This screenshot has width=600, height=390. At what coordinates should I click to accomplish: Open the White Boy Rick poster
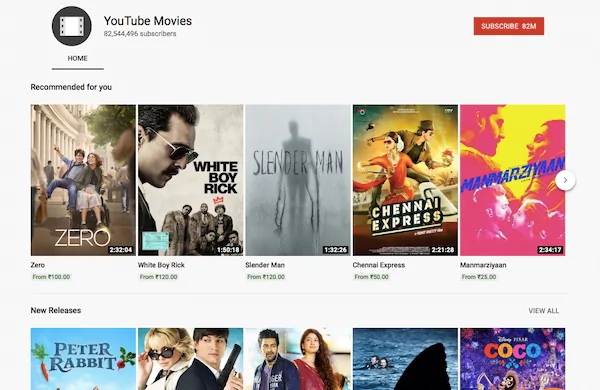(191, 180)
